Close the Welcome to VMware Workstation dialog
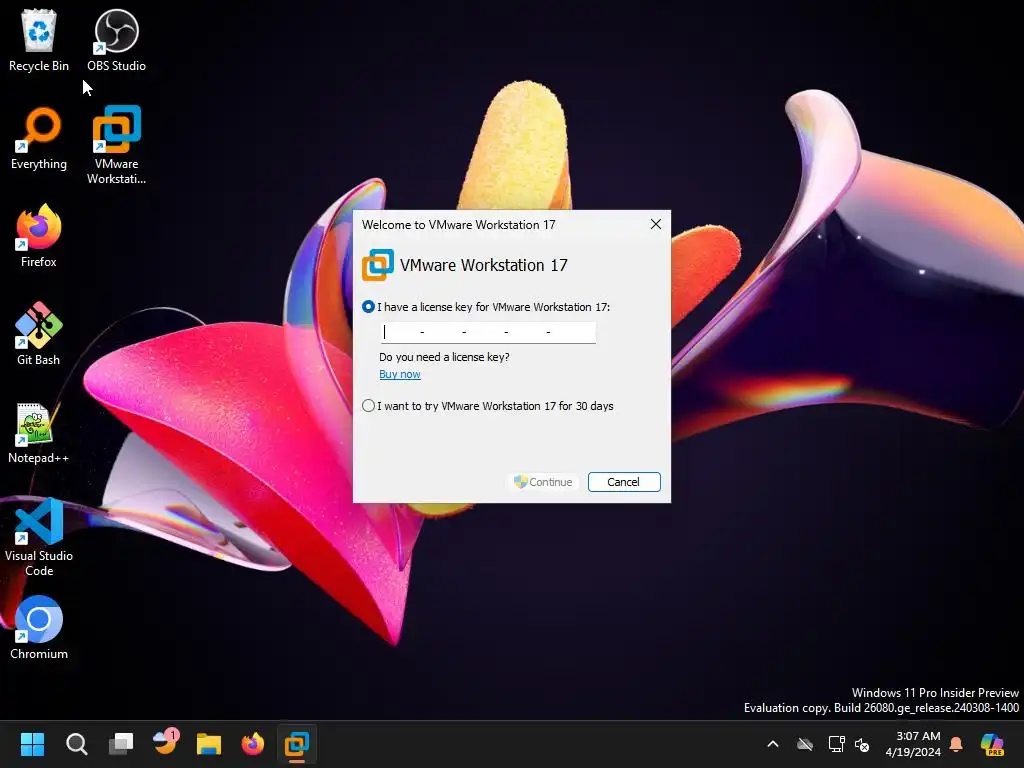 656,224
